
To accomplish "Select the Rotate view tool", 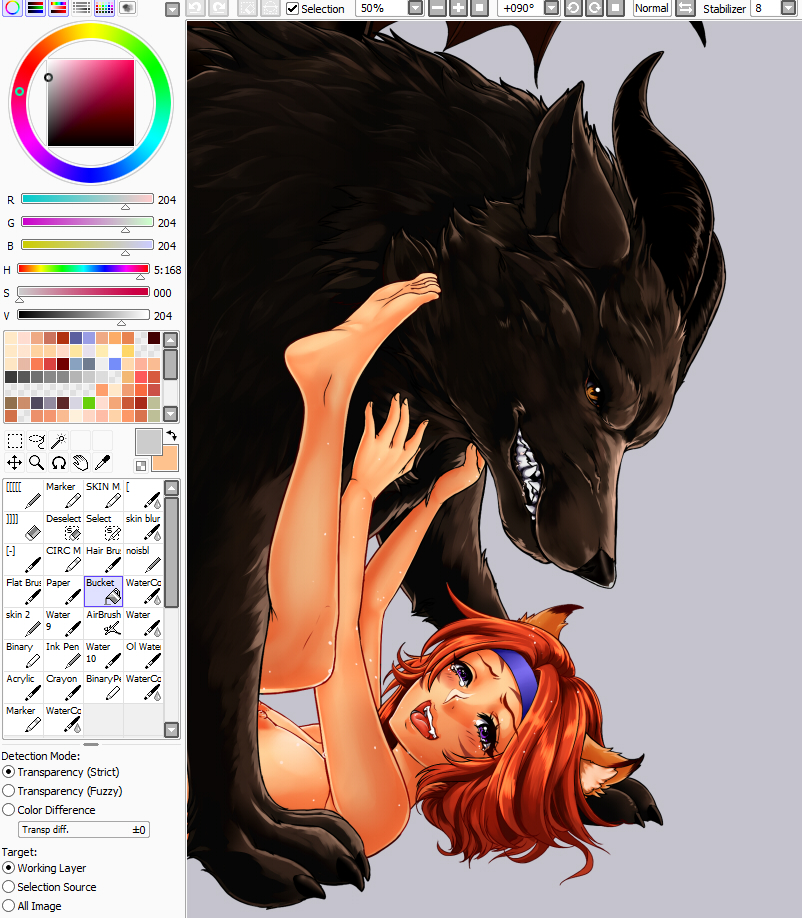I will [x=59, y=463].
